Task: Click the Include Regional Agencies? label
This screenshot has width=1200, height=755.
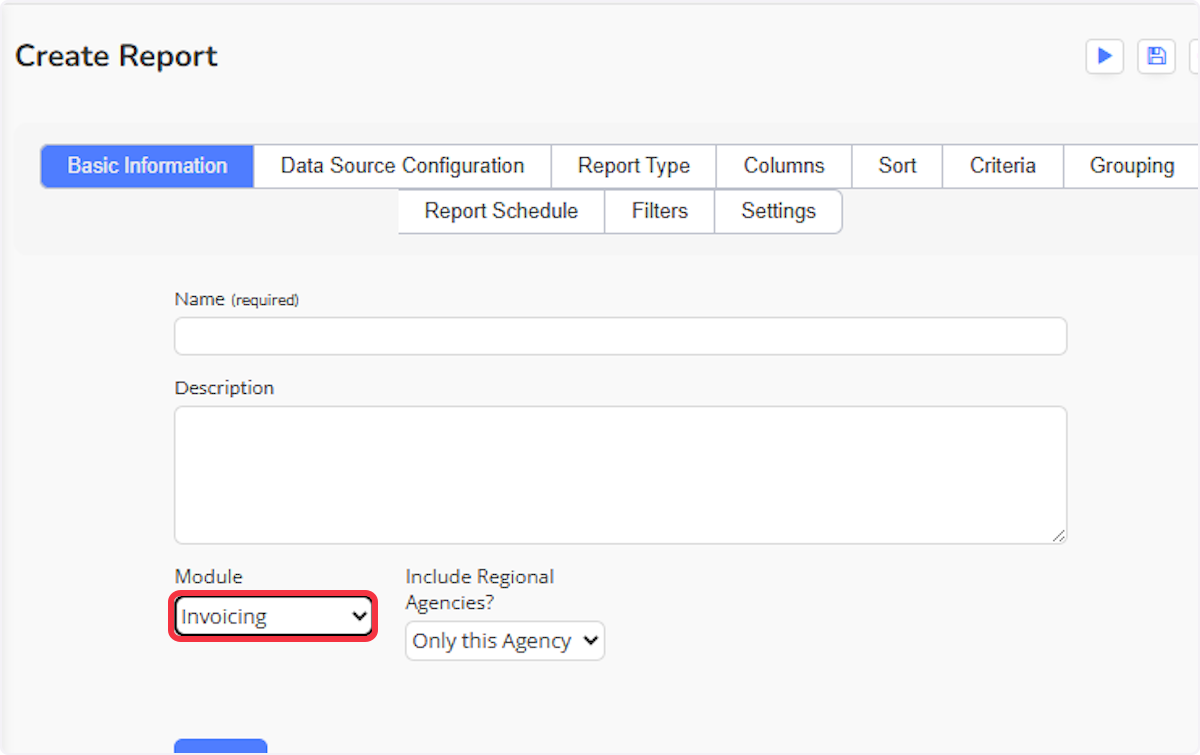Action: pyautogui.click(x=480, y=590)
